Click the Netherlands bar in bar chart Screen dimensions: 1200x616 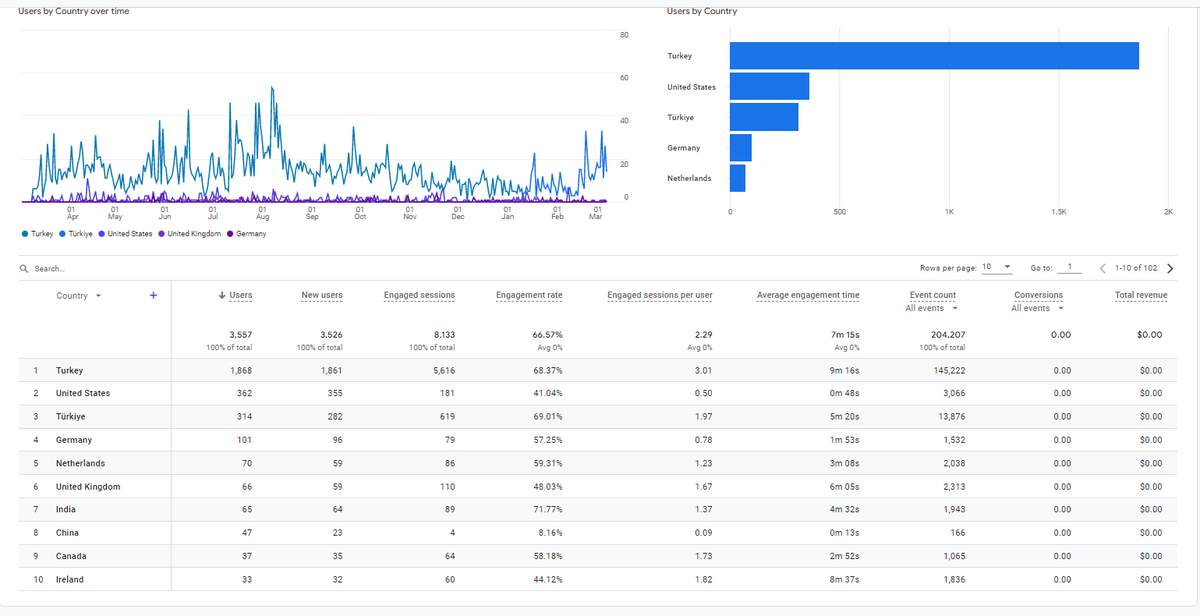click(738, 178)
